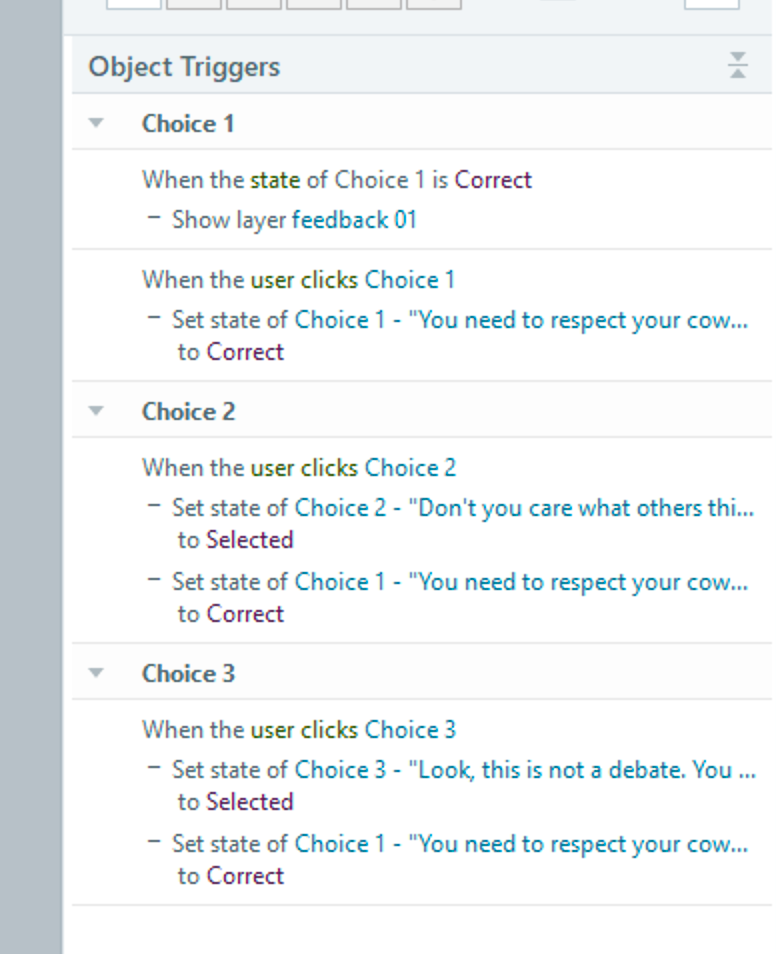The width and height of the screenshot is (776, 954).
Task: Select the Choice 3 group header label
Action: (188, 673)
